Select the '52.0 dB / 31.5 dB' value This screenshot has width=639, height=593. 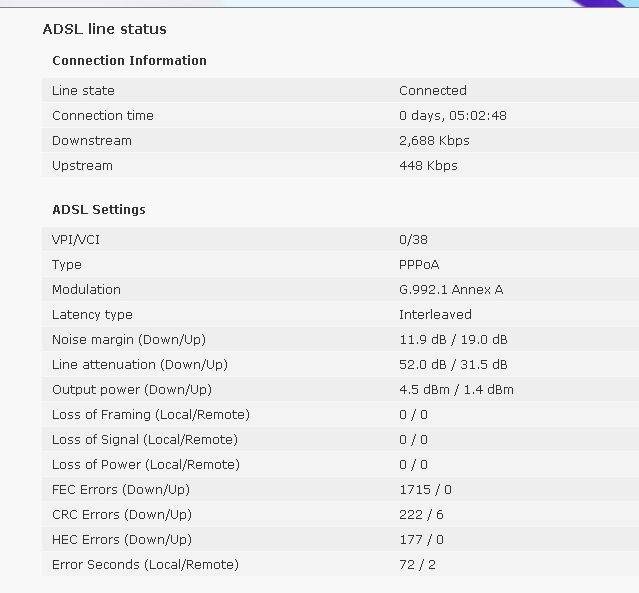tap(453, 365)
